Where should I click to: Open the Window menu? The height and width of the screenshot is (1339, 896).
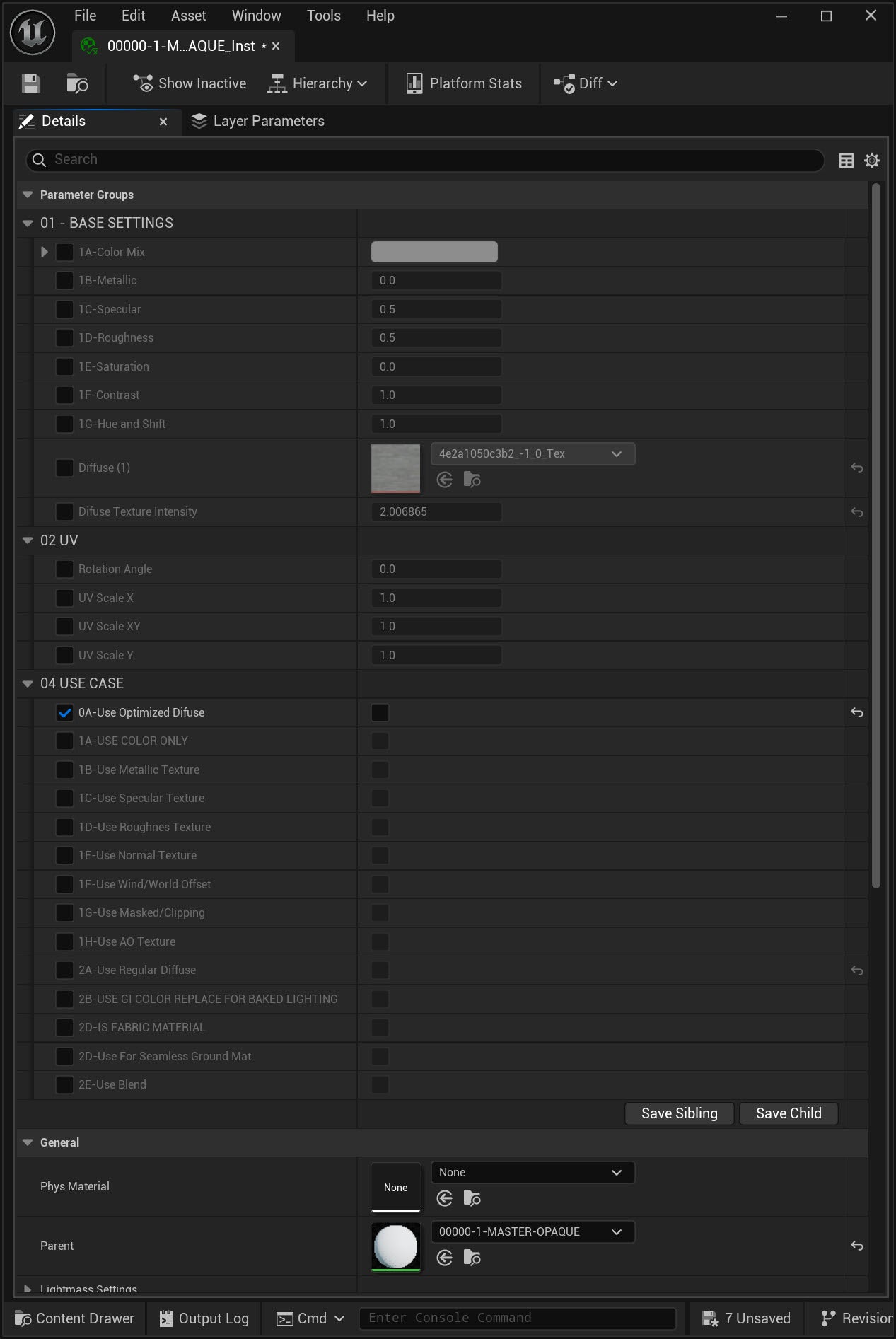point(257,15)
